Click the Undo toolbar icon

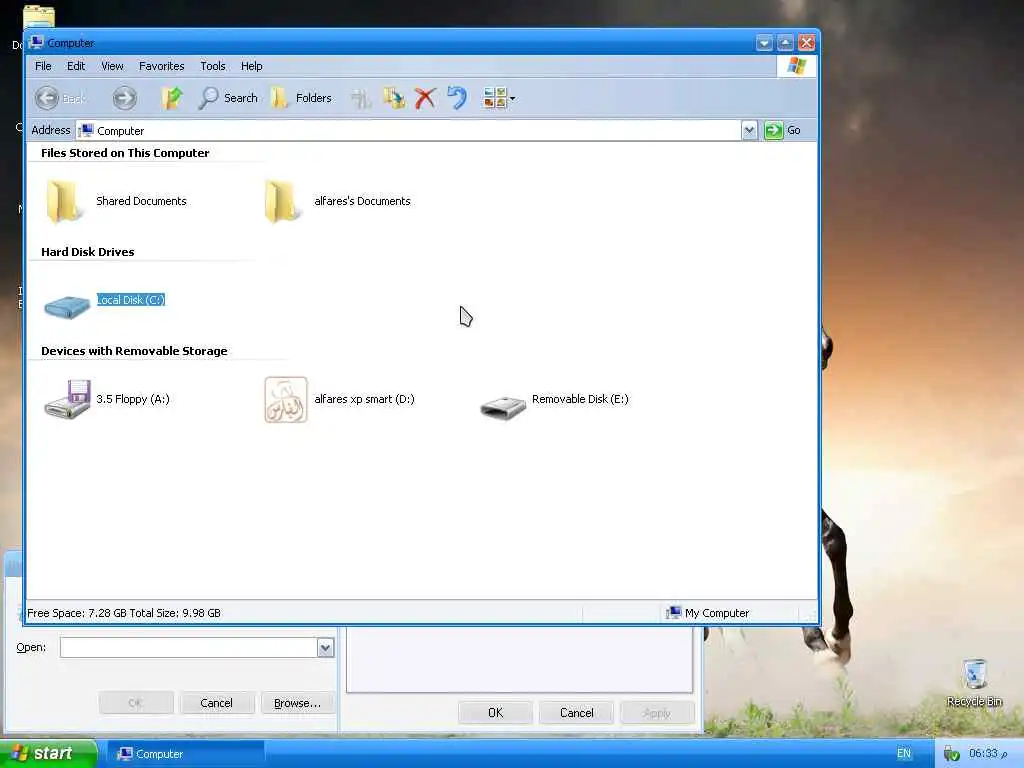click(457, 98)
